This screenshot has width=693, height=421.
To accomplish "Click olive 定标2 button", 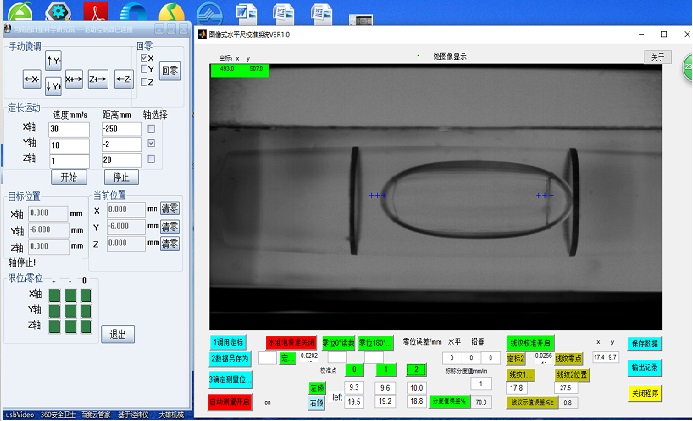I will [x=516, y=359].
